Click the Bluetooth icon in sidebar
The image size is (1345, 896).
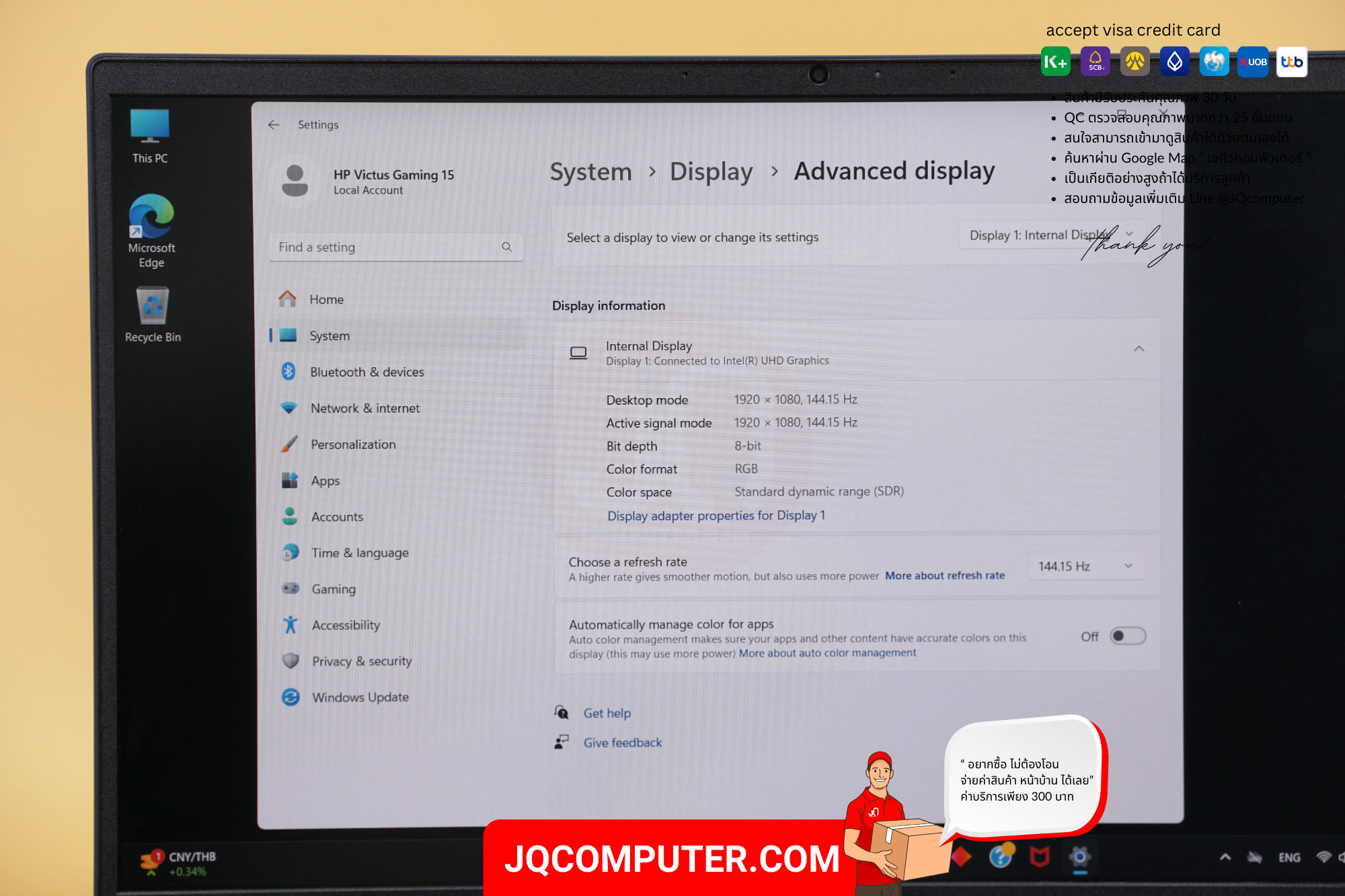point(289,371)
